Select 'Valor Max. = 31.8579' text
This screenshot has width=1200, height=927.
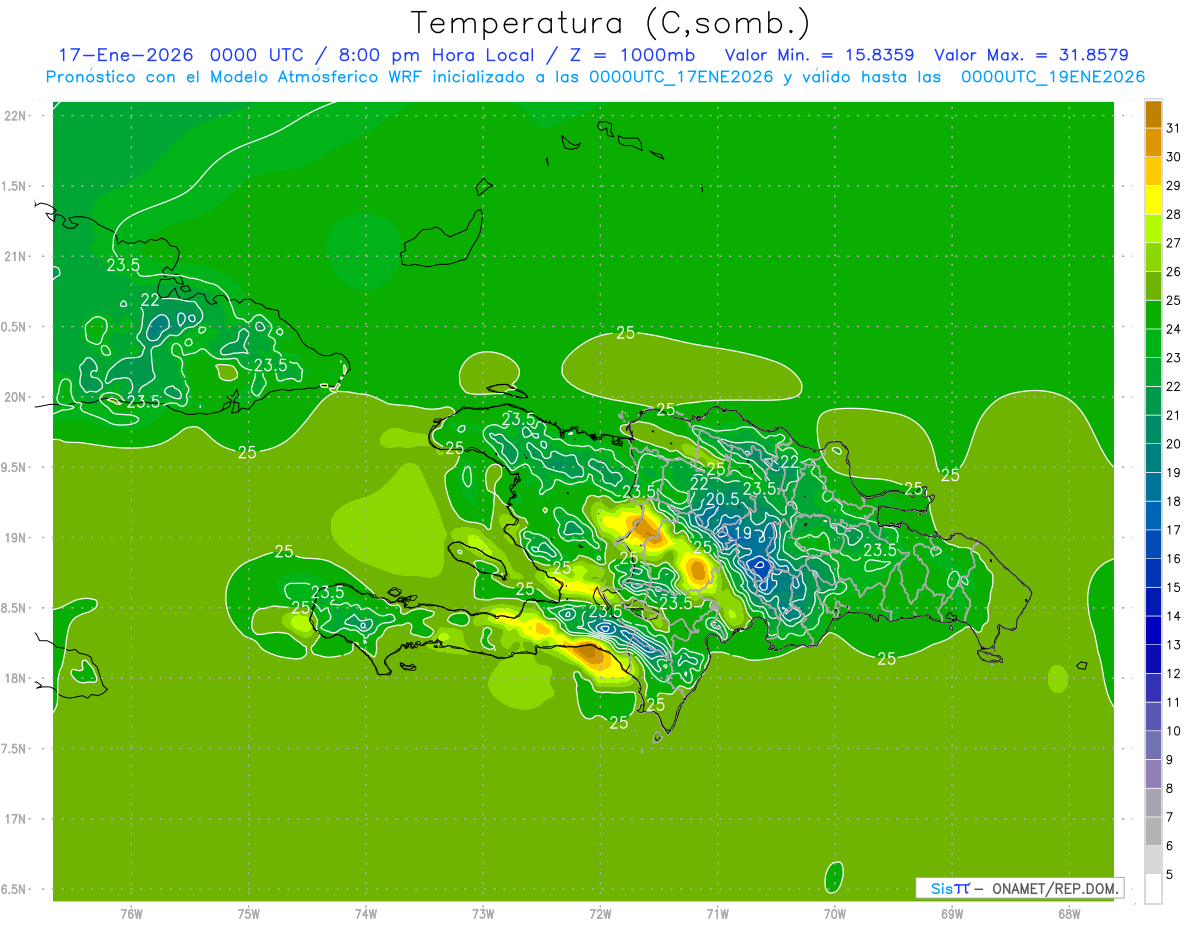[1031, 55]
